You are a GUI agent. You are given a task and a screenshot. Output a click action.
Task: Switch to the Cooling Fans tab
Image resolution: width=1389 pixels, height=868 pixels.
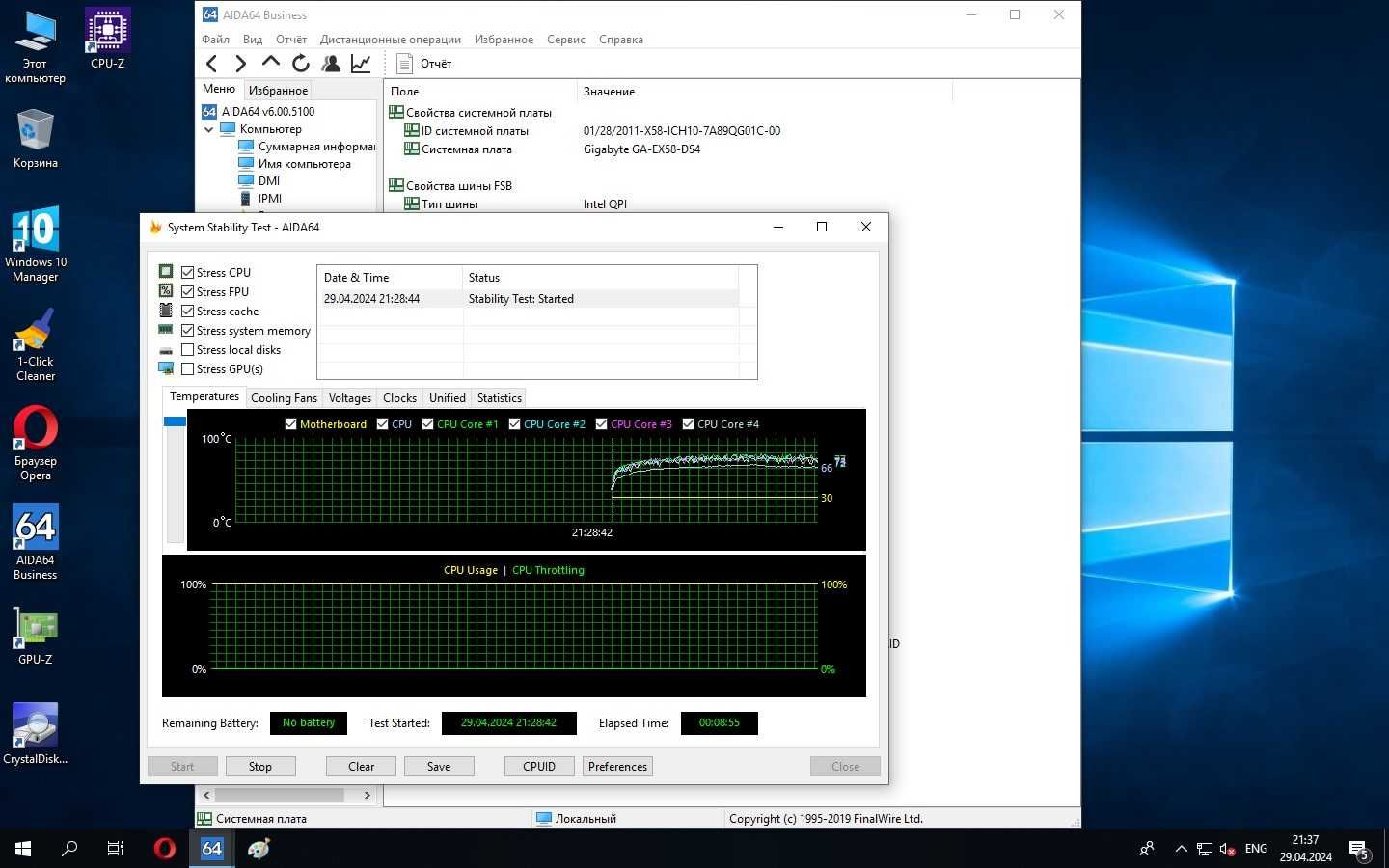click(284, 398)
